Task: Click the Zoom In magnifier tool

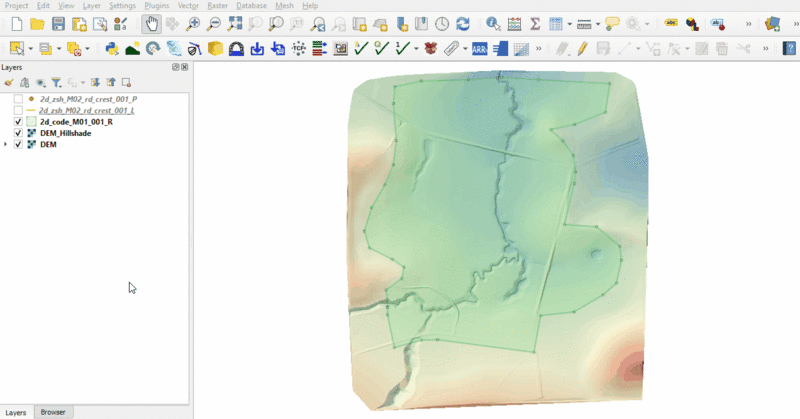Action: 192,24
